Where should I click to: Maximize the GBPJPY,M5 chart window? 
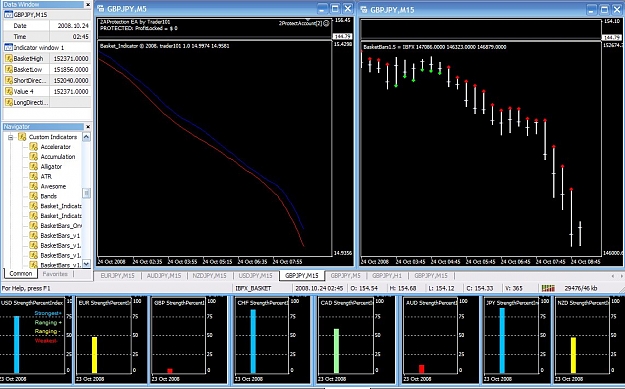[x=335, y=8]
